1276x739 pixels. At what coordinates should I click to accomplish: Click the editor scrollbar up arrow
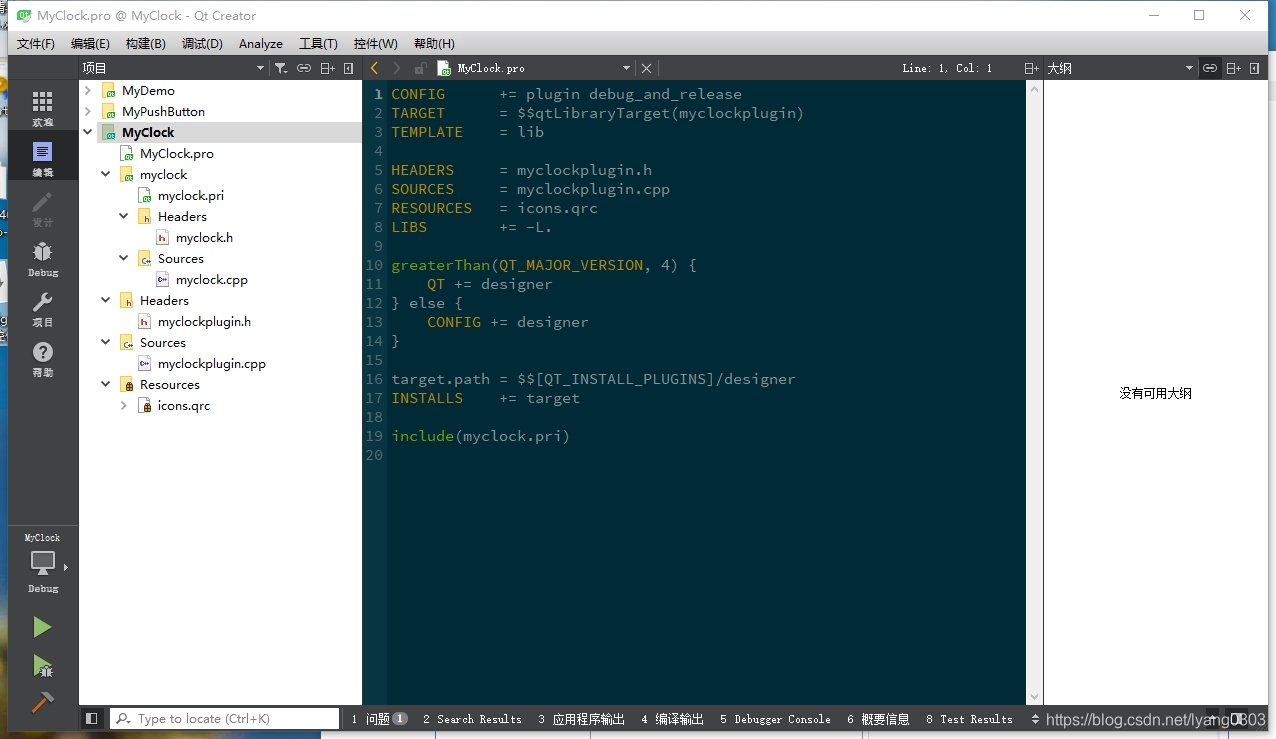[1034, 88]
